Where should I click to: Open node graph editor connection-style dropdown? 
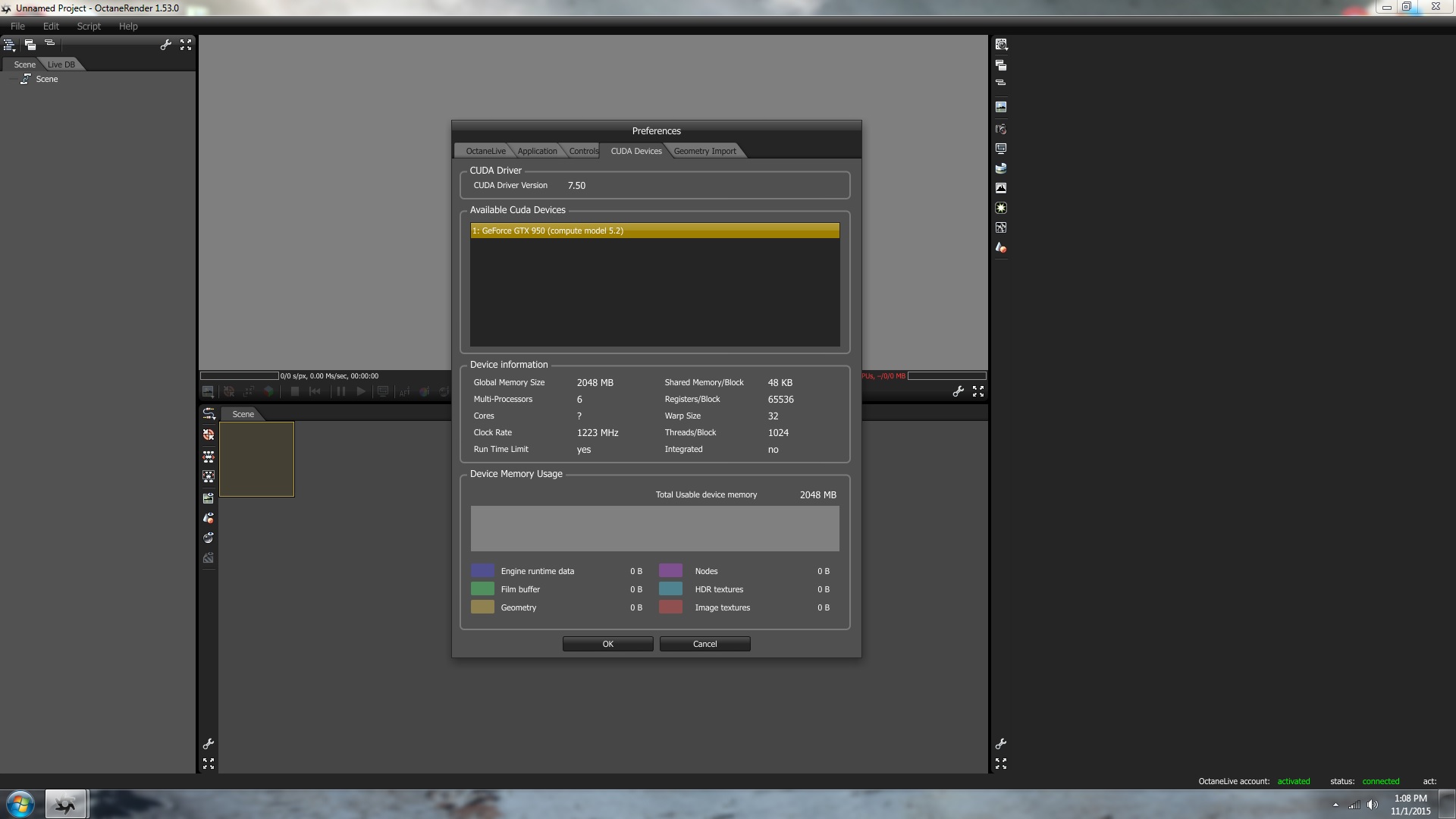coord(209,413)
